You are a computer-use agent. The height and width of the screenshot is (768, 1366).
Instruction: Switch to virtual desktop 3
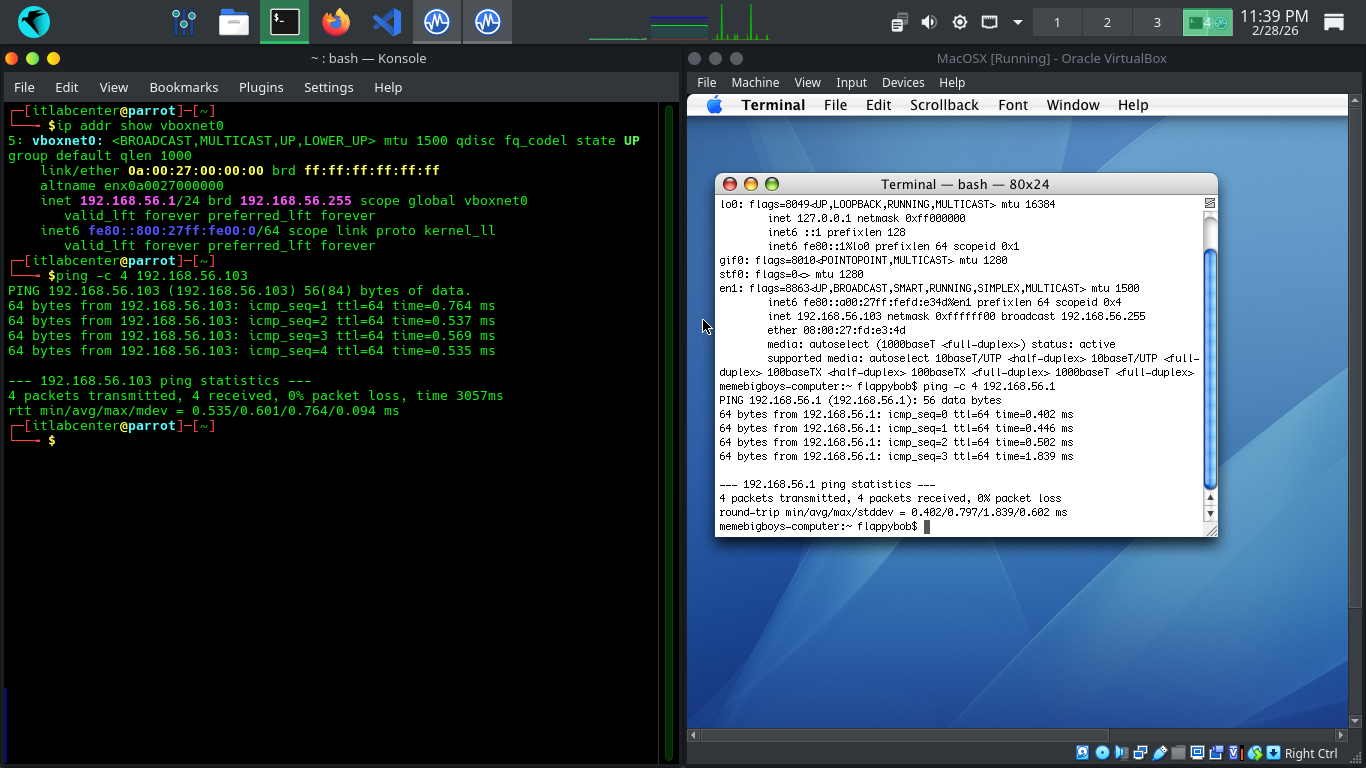1157,22
